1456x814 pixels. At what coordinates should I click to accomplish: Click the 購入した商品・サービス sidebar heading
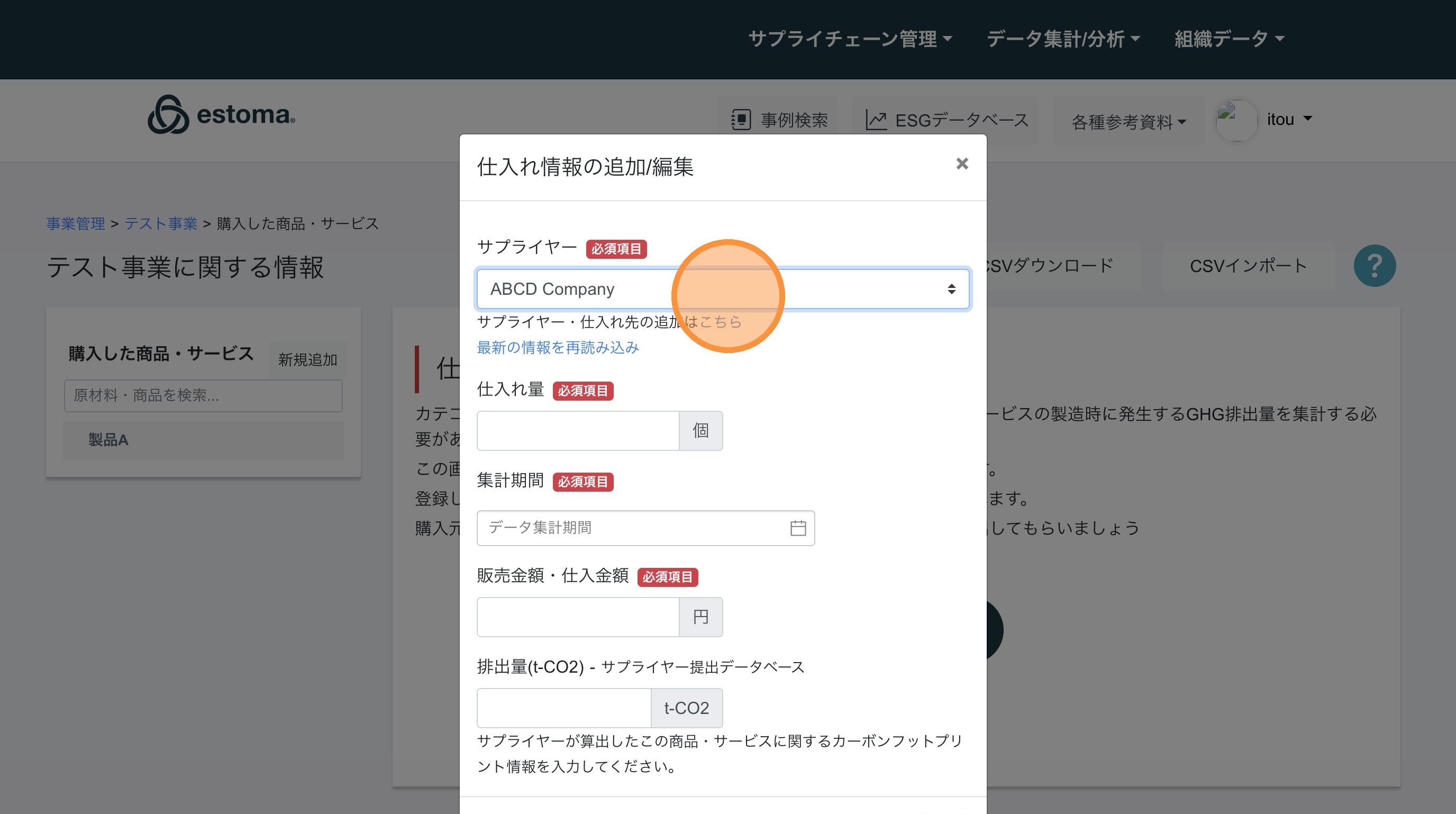[161, 354]
